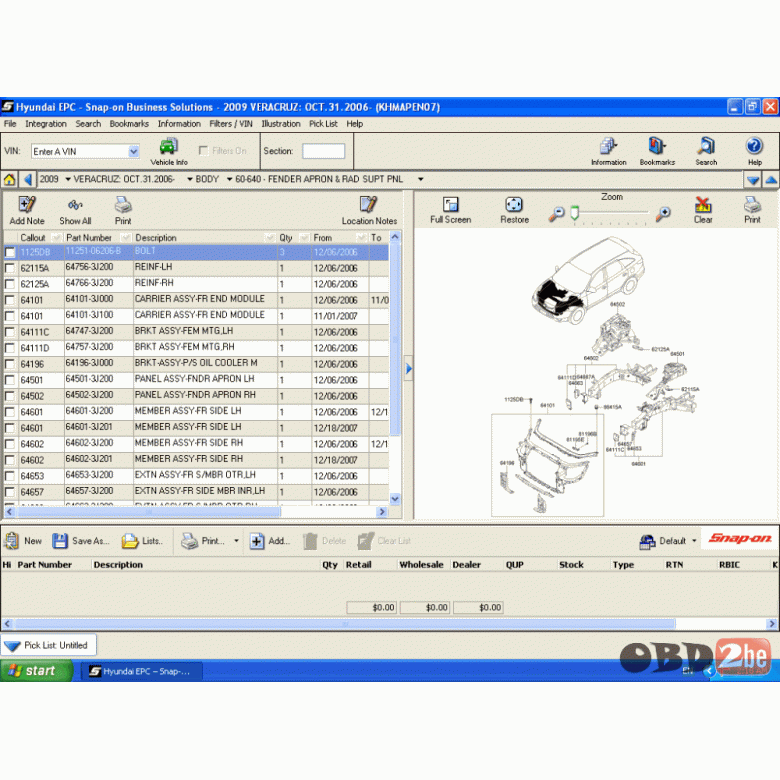Open the Filters / VIN menu
This screenshot has width=780, height=780.
(231, 124)
